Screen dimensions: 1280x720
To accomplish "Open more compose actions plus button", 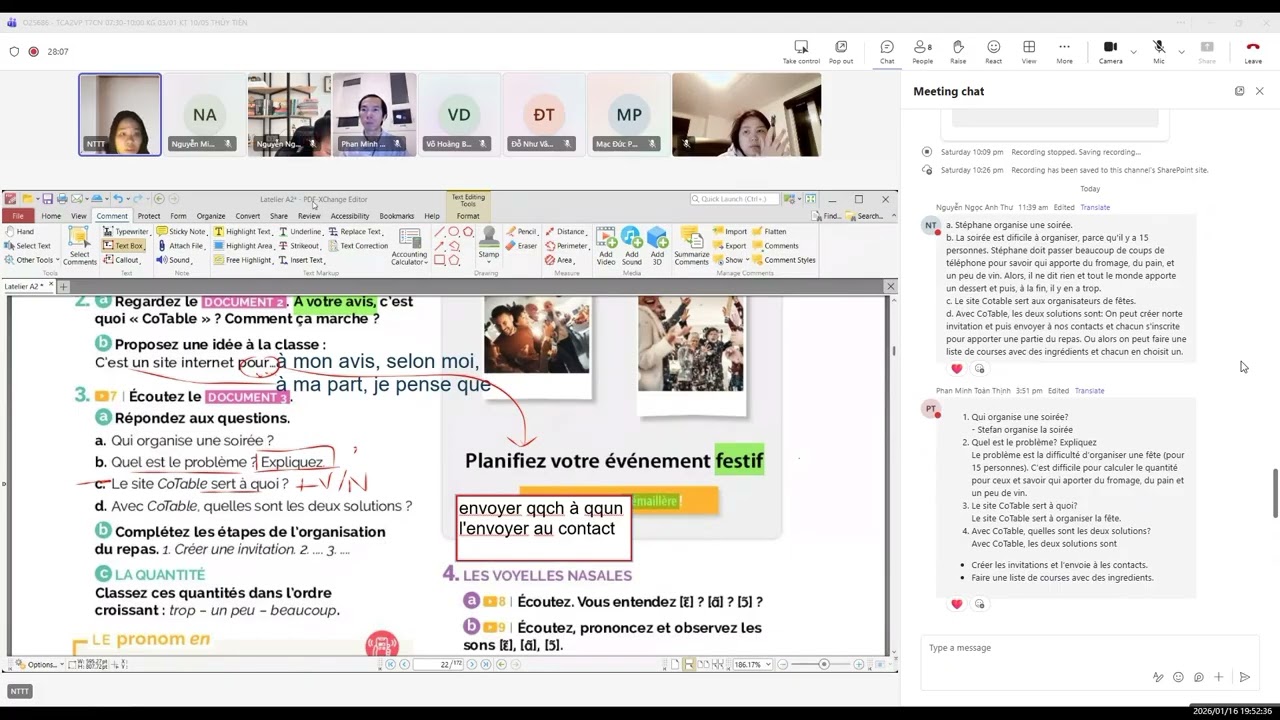I will click(x=1218, y=677).
